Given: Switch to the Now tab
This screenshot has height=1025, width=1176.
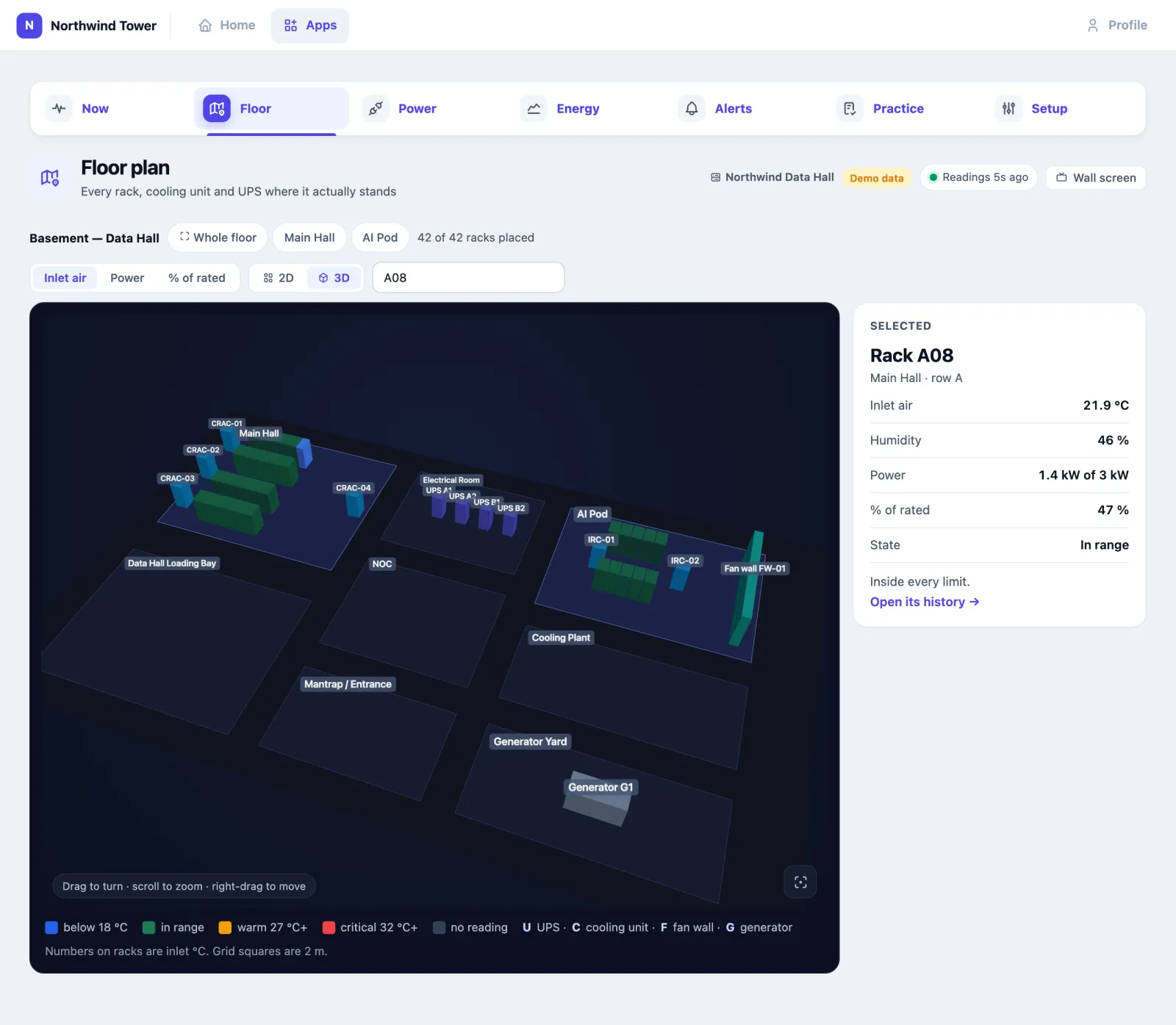Looking at the screenshot, I should 113,109.
